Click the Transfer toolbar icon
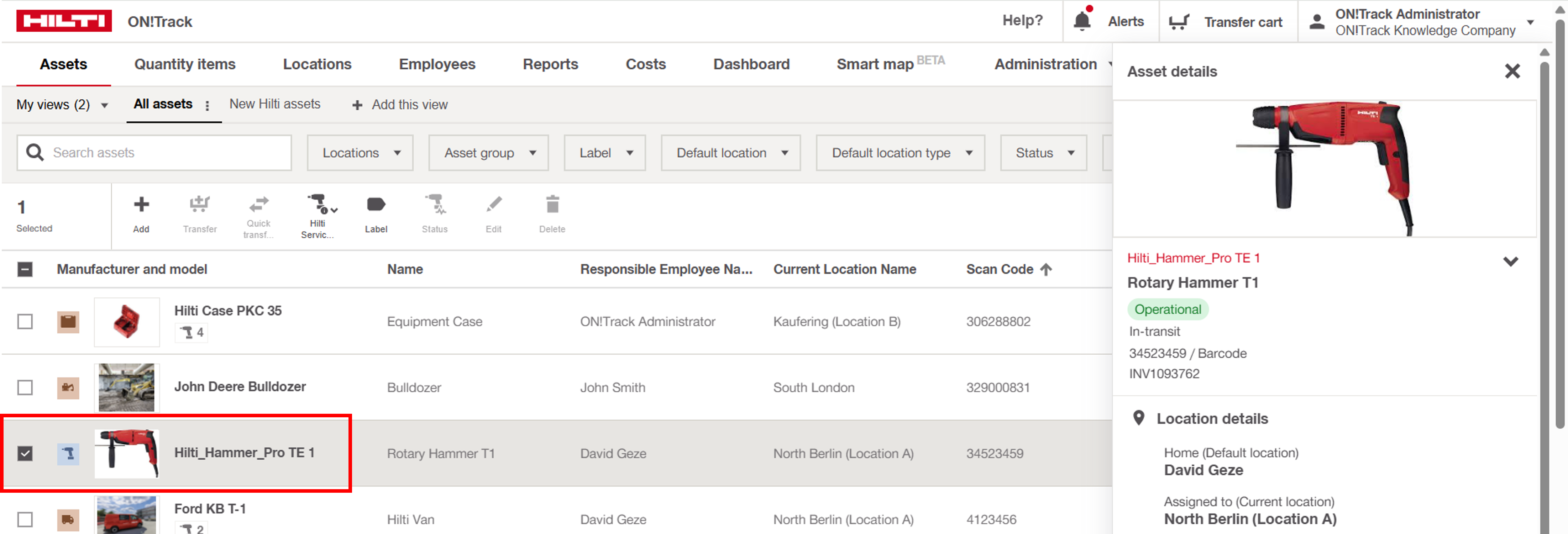 [x=200, y=204]
